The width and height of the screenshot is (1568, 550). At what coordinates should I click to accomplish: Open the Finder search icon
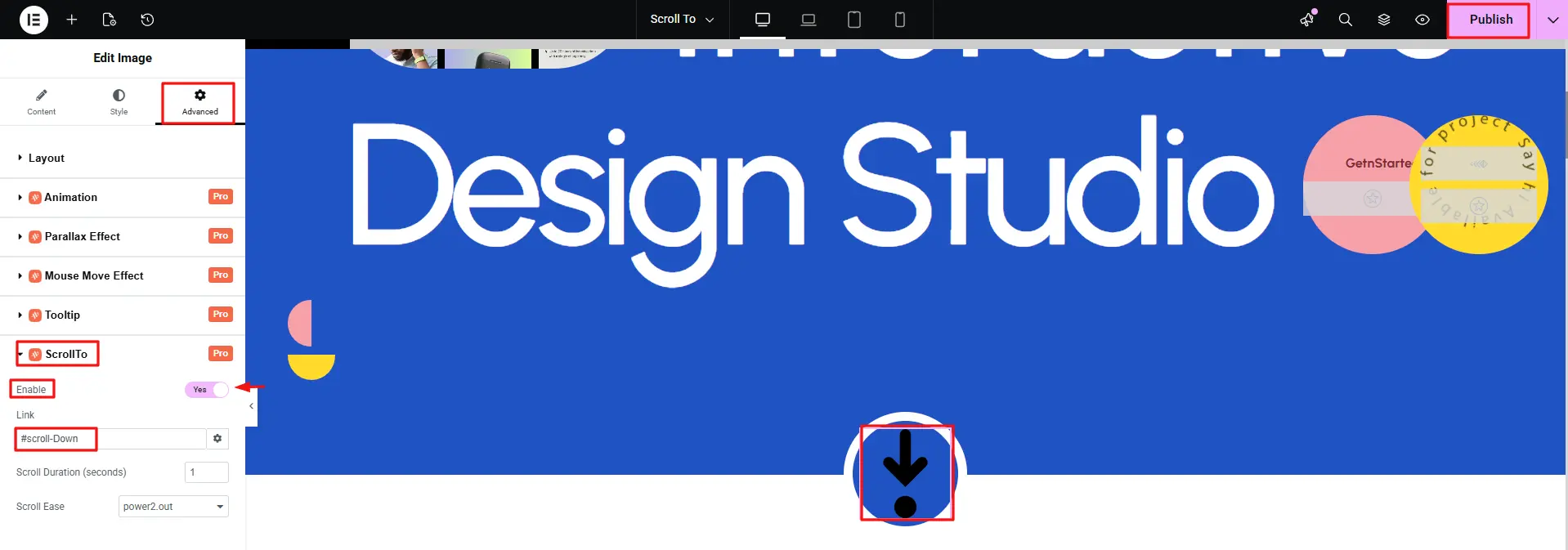(x=1345, y=20)
